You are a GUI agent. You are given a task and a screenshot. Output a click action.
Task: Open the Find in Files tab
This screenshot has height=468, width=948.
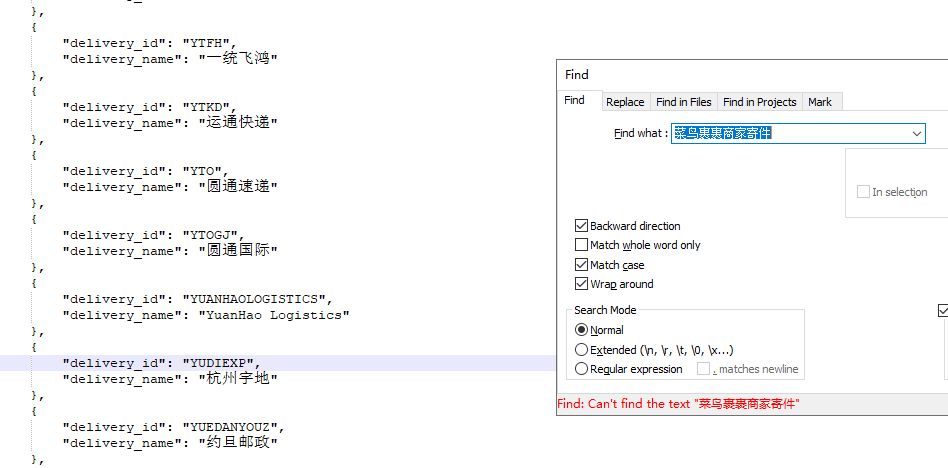(x=684, y=102)
